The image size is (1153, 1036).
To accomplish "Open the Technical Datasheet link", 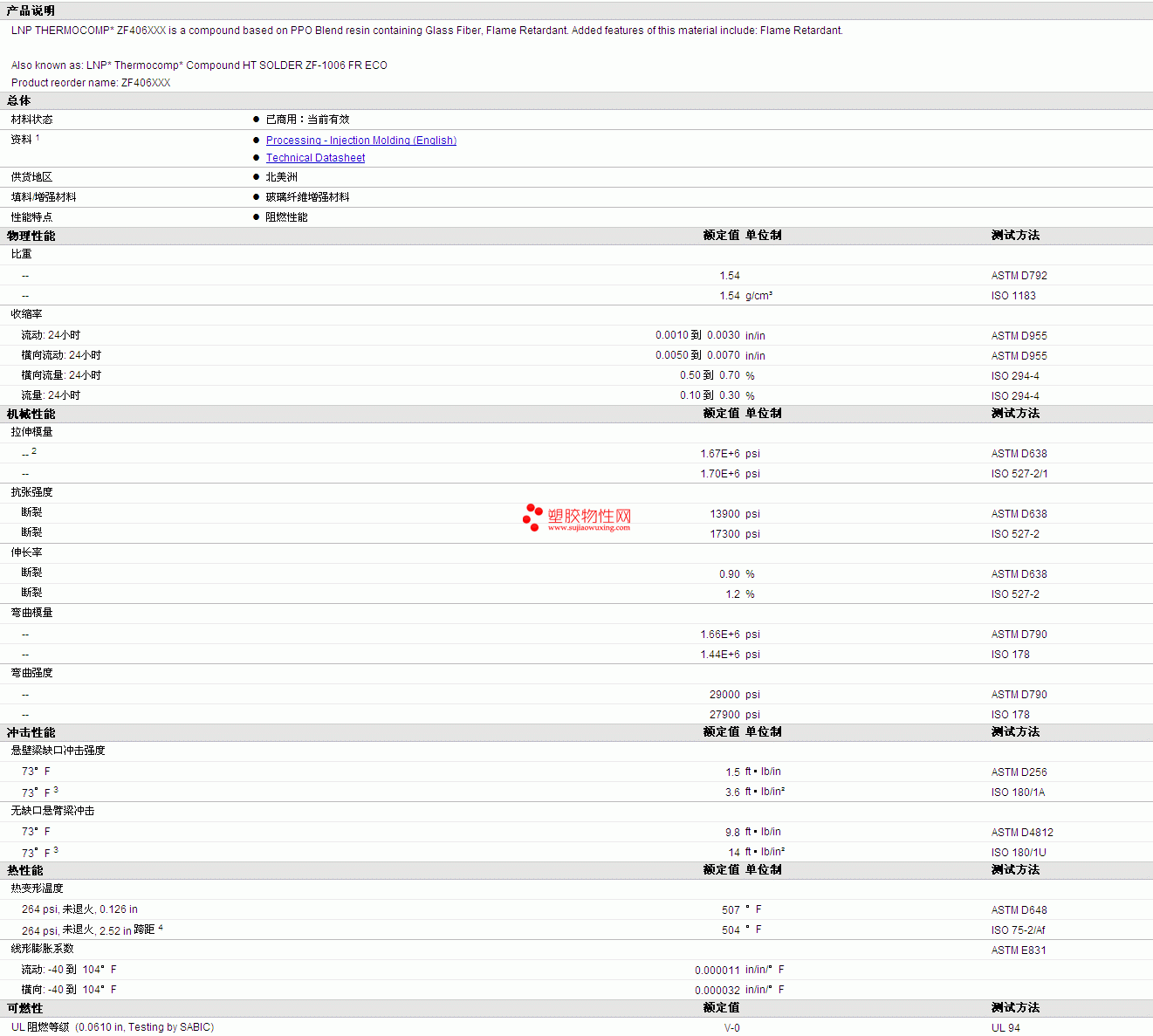I will pos(316,158).
